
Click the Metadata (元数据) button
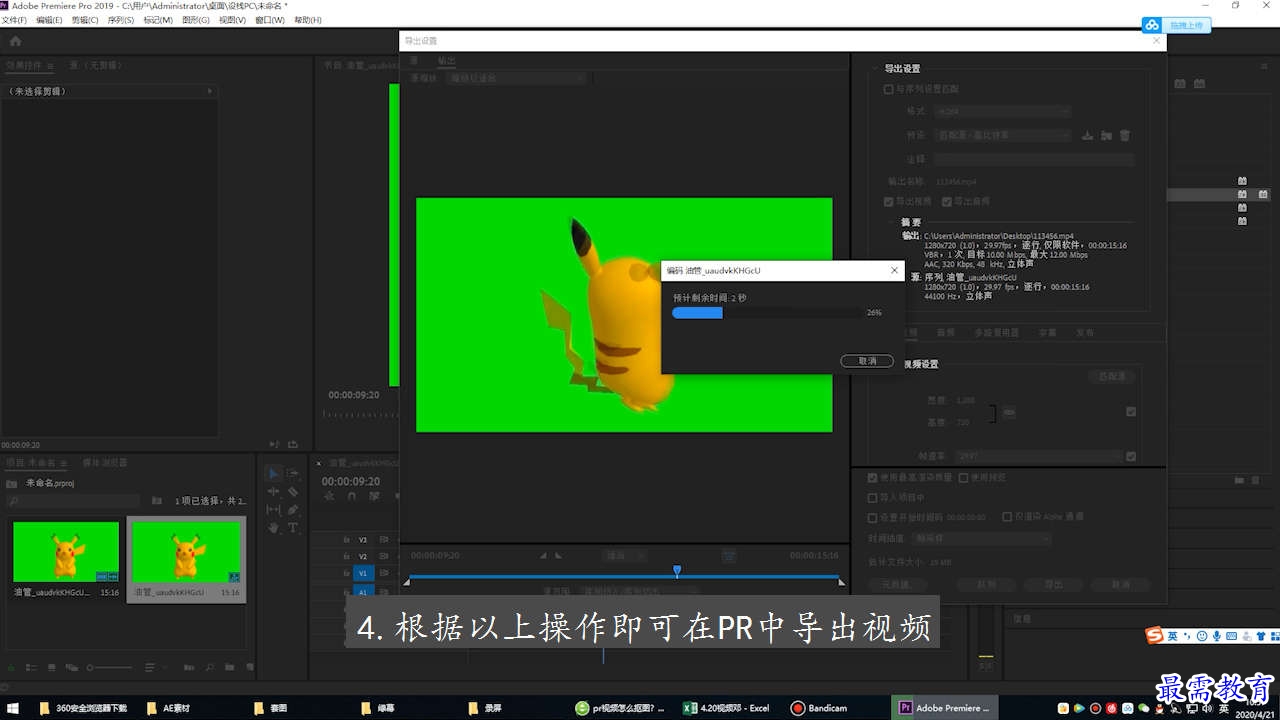(896, 585)
